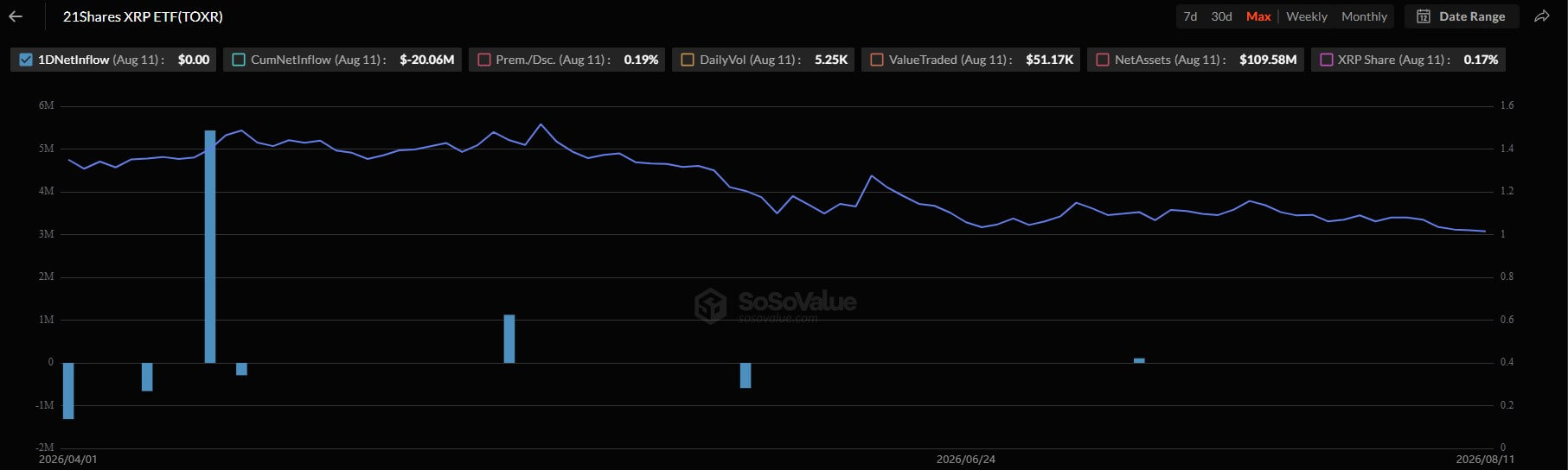The height and width of the screenshot is (470, 1568).
Task: Click the $51.17K value traded figure
Action: coord(1049,60)
